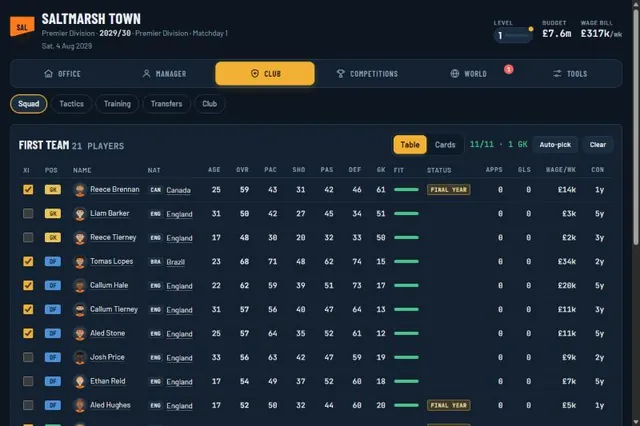The width and height of the screenshot is (640, 426).
Task: Switch to the Tactics sub-tab
Action: pyautogui.click(x=71, y=104)
